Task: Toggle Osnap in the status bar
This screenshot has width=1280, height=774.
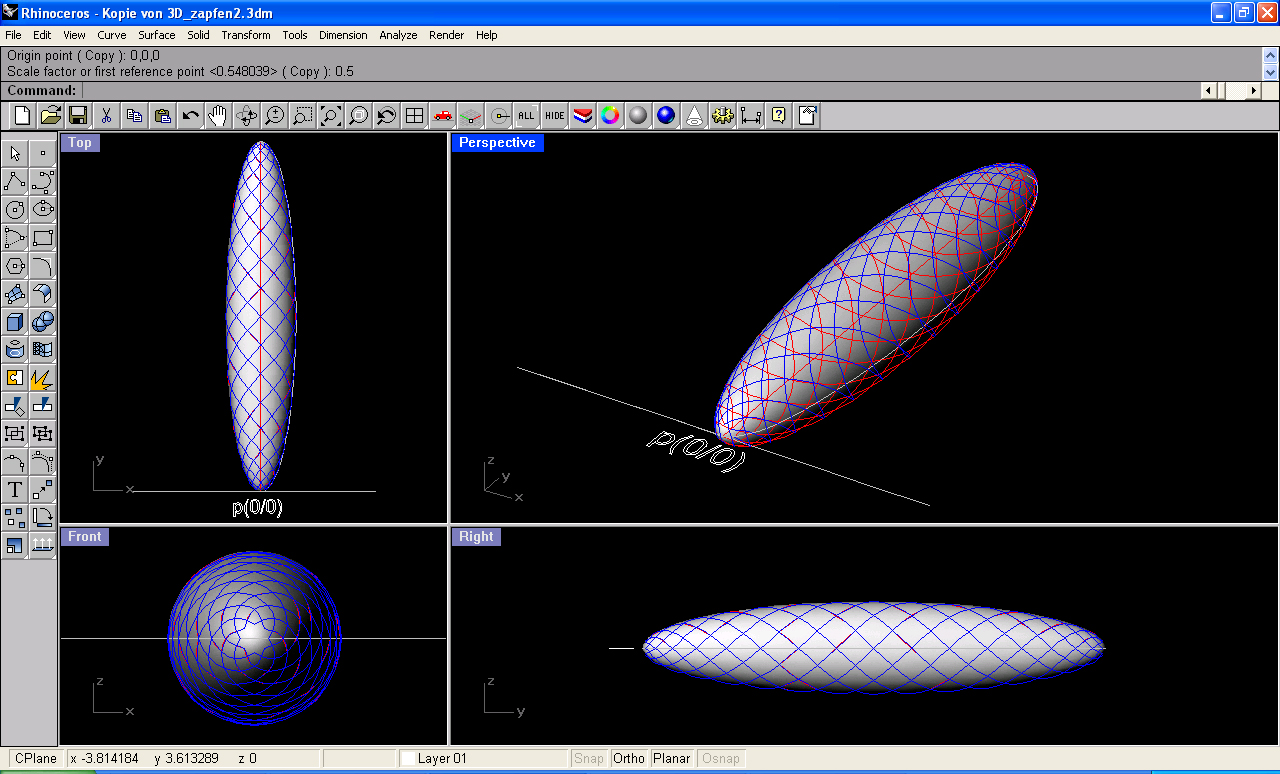Action: (721, 758)
